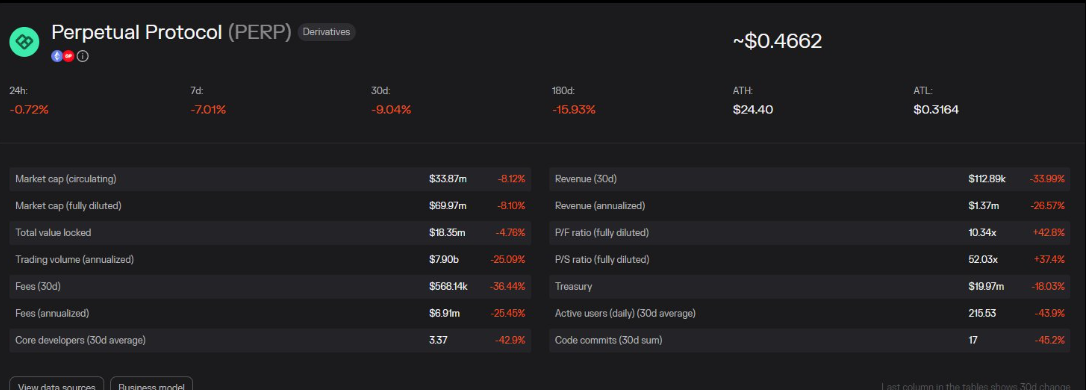Image resolution: width=1086 pixels, height=390 pixels.
Task: Select the Derivatives category tag
Action: tap(326, 32)
